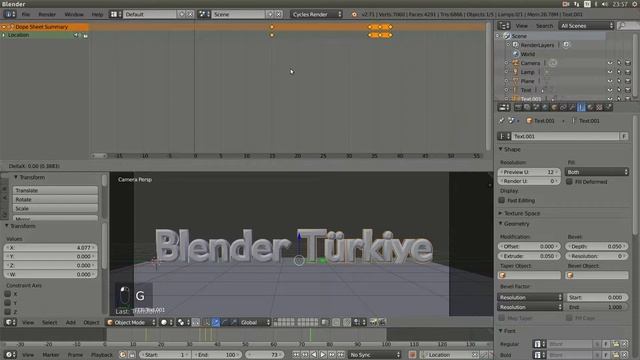
Task: Jump to the timeline start frame
Action: 296,355
